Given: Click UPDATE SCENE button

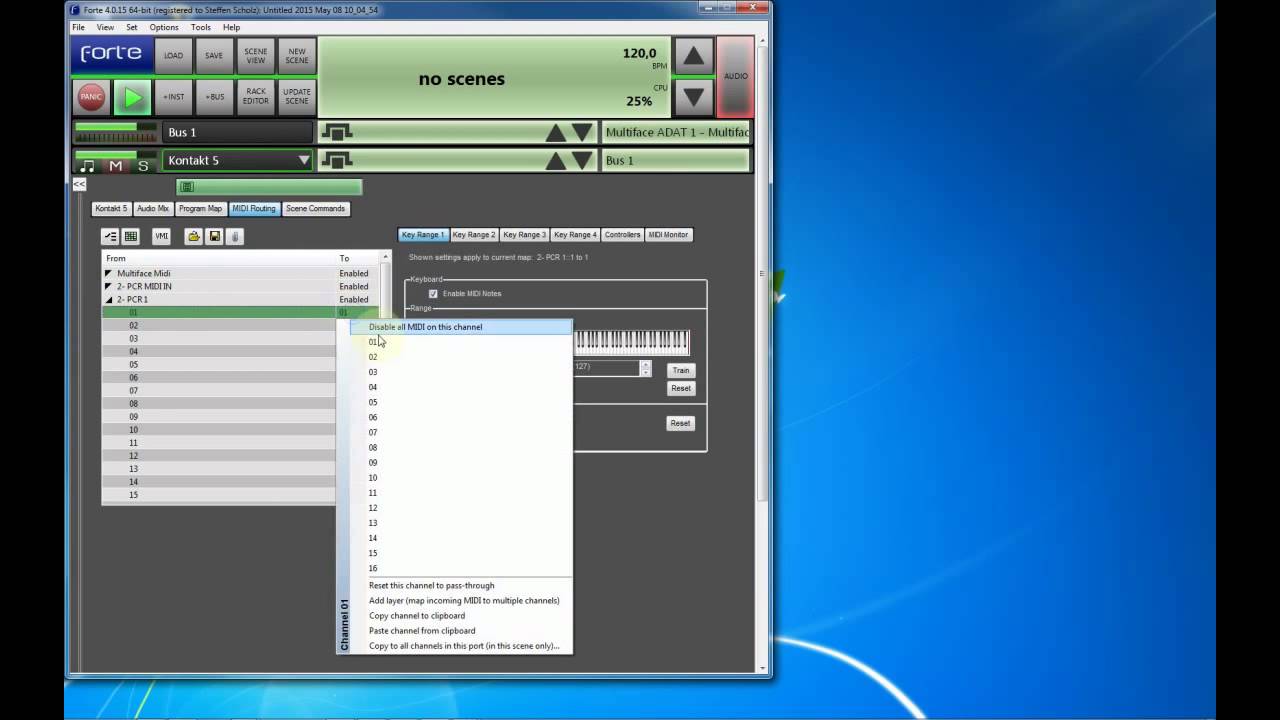Looking at the screenshot, I should click(297, 97).
